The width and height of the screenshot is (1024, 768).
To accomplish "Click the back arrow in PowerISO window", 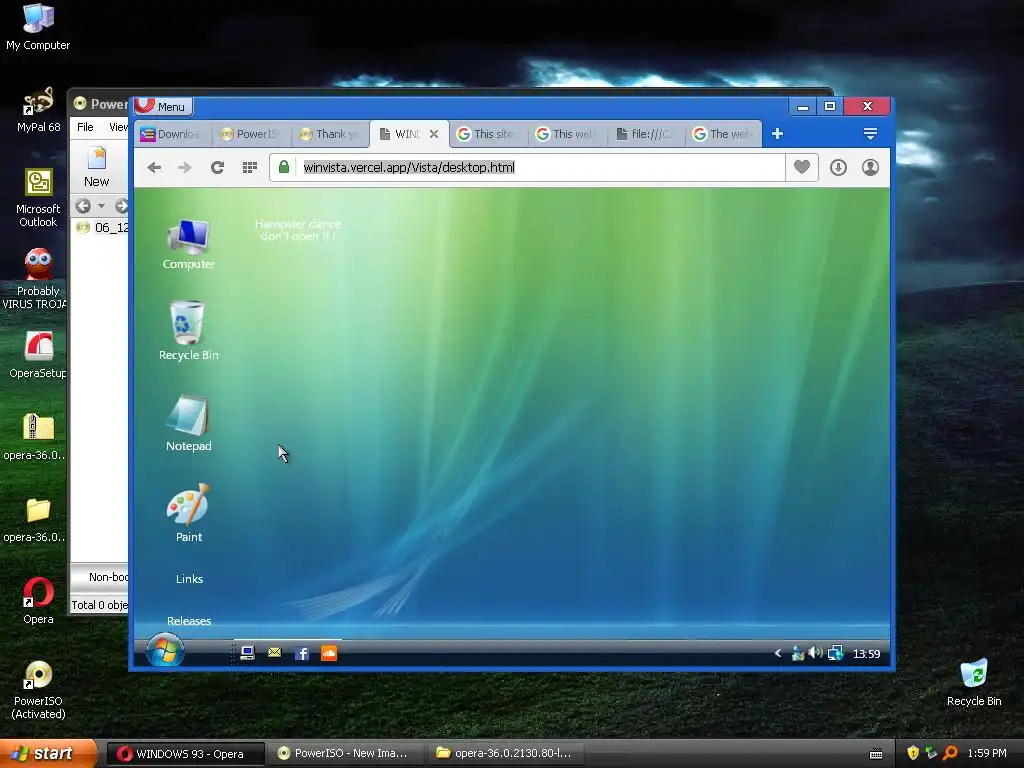I will [x=83, y=206].
